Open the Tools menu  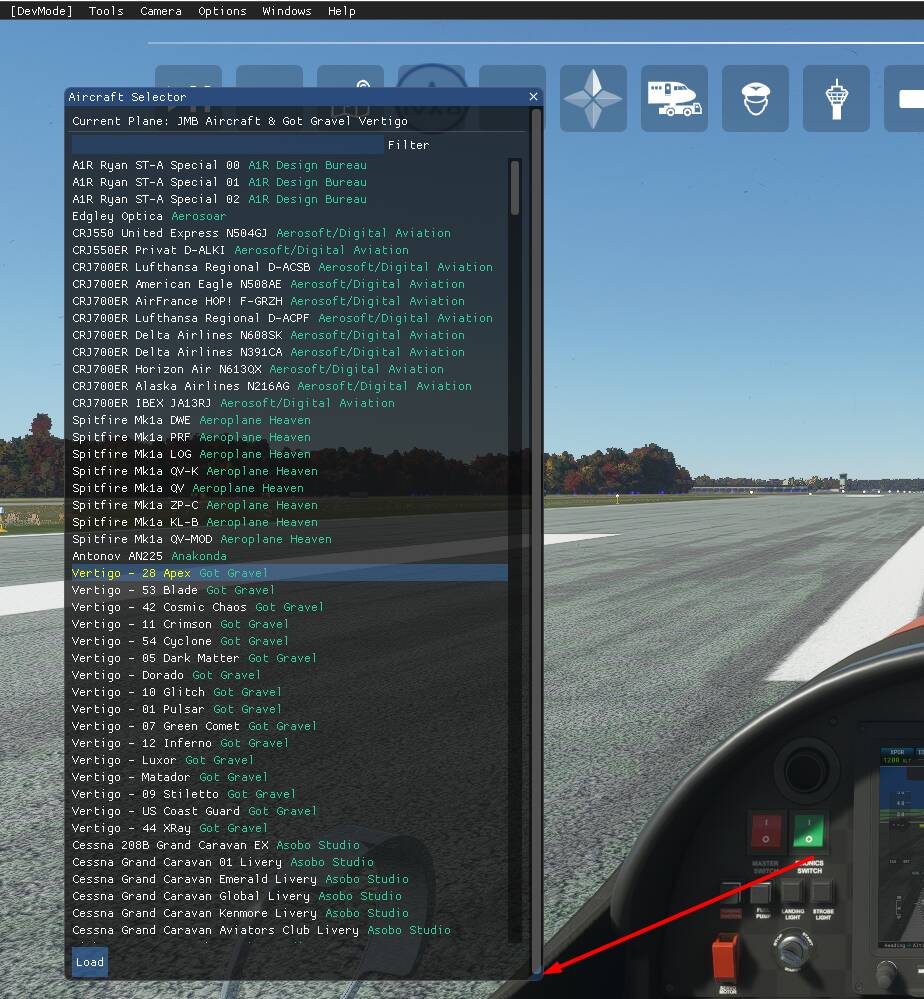pyautogui.click(x=105, y=11)
